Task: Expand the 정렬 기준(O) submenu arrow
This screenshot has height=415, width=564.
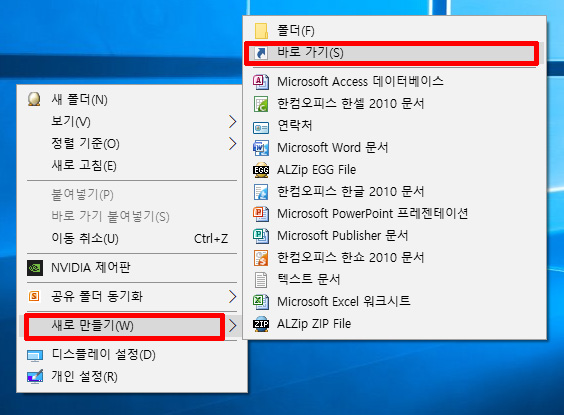Action: (x=233, y=144)
